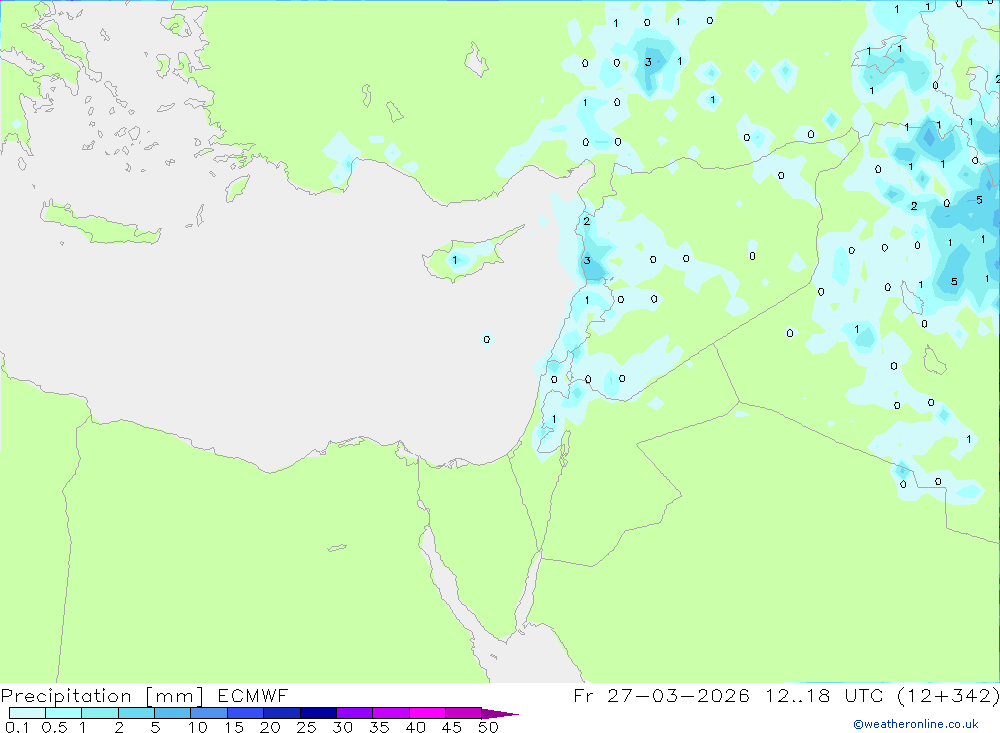1000x733 pixels.
Task: Click the '2' value over northern Iraq
Action: click(914, 206)
